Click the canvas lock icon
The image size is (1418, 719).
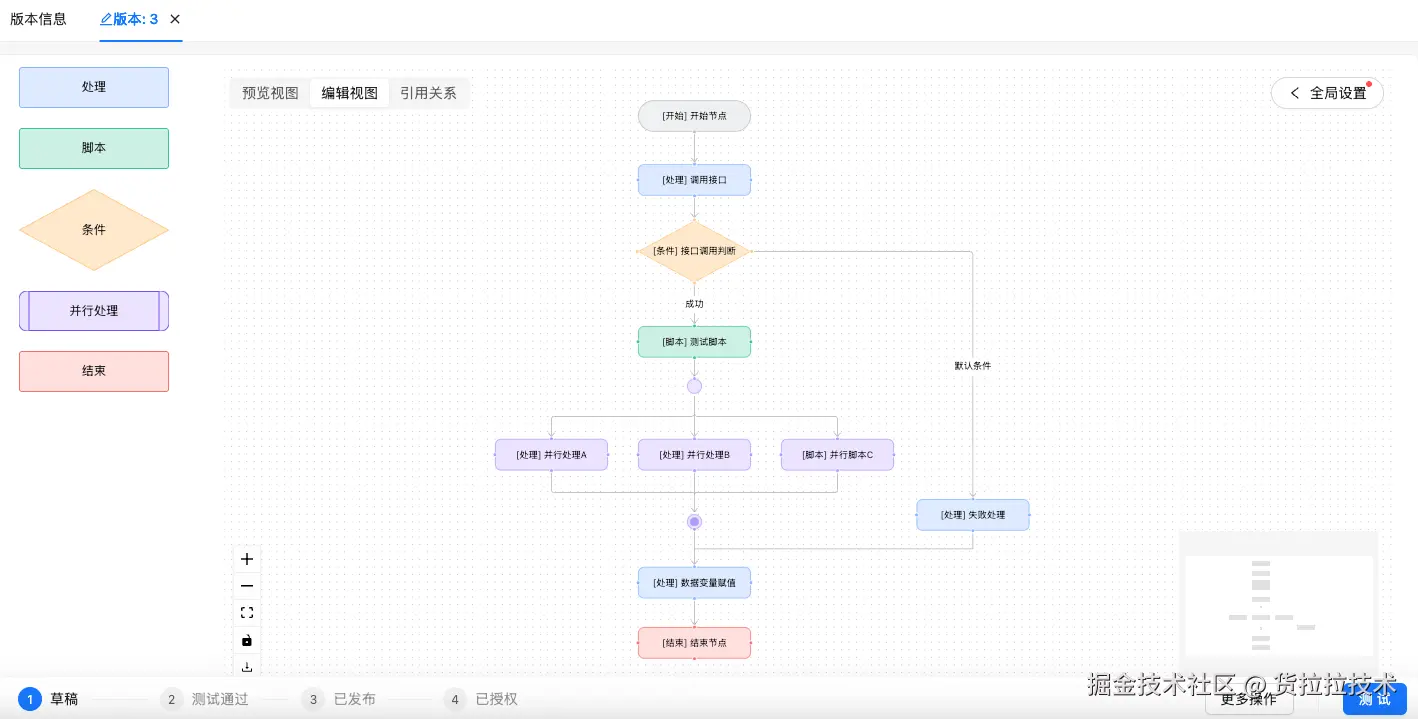[x=247, y=641]
